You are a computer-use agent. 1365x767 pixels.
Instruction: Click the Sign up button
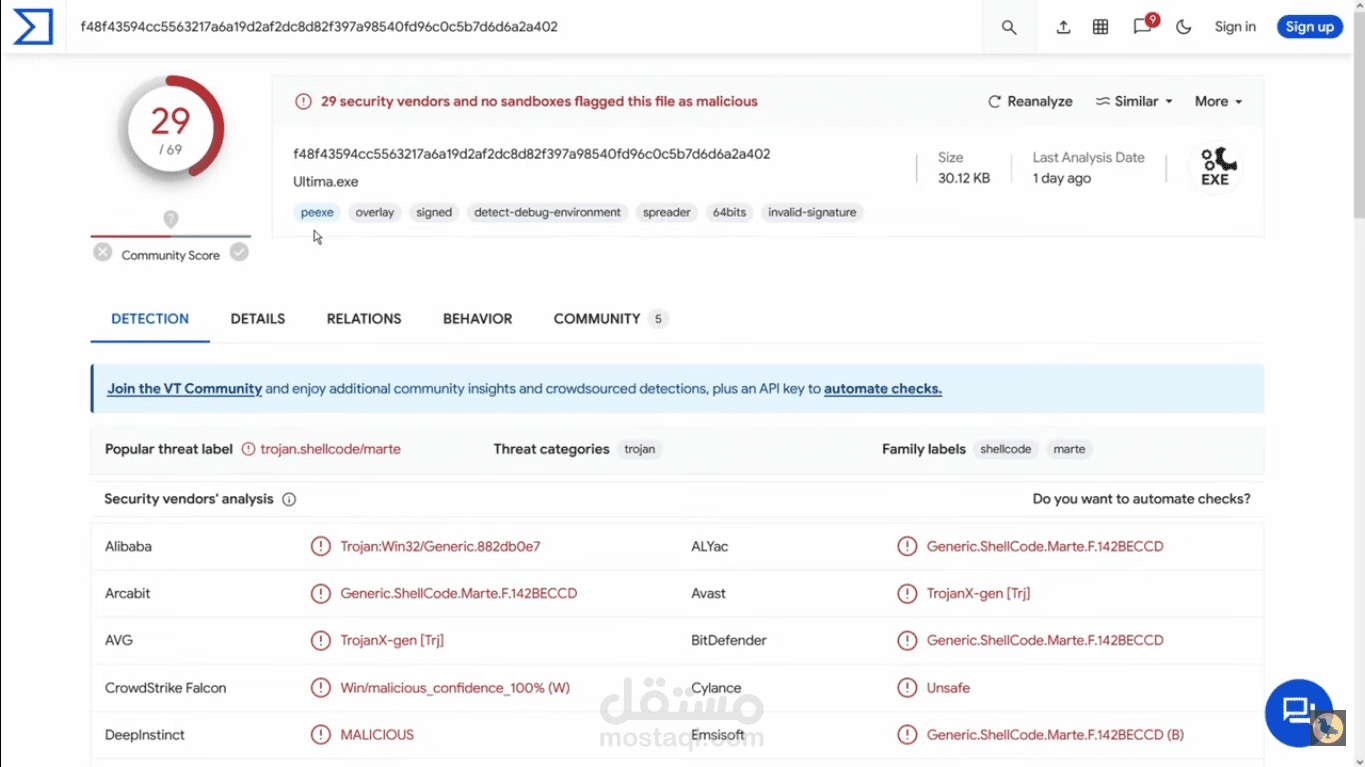point(1309,27)
